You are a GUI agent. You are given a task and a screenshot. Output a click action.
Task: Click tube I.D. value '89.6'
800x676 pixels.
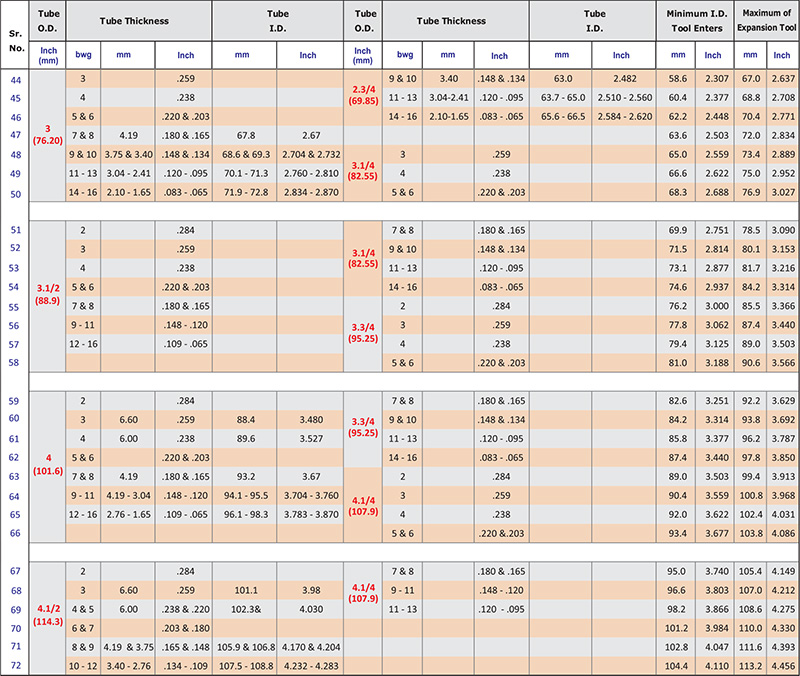246,439
